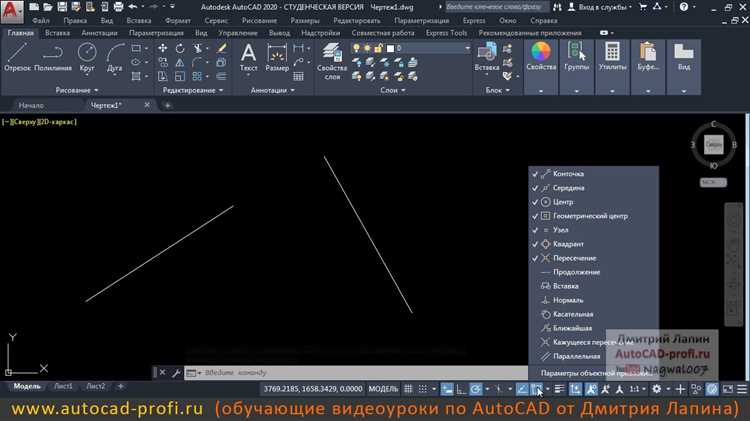Toggle the Конточка object snap

click(x=593, y=174)
